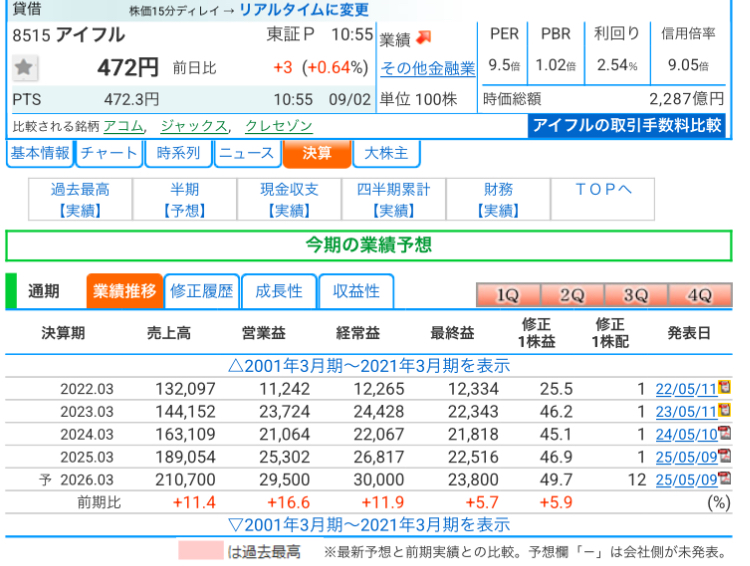
Task: Jump to 半期【予想】 section
Action: tap(185, 200)
